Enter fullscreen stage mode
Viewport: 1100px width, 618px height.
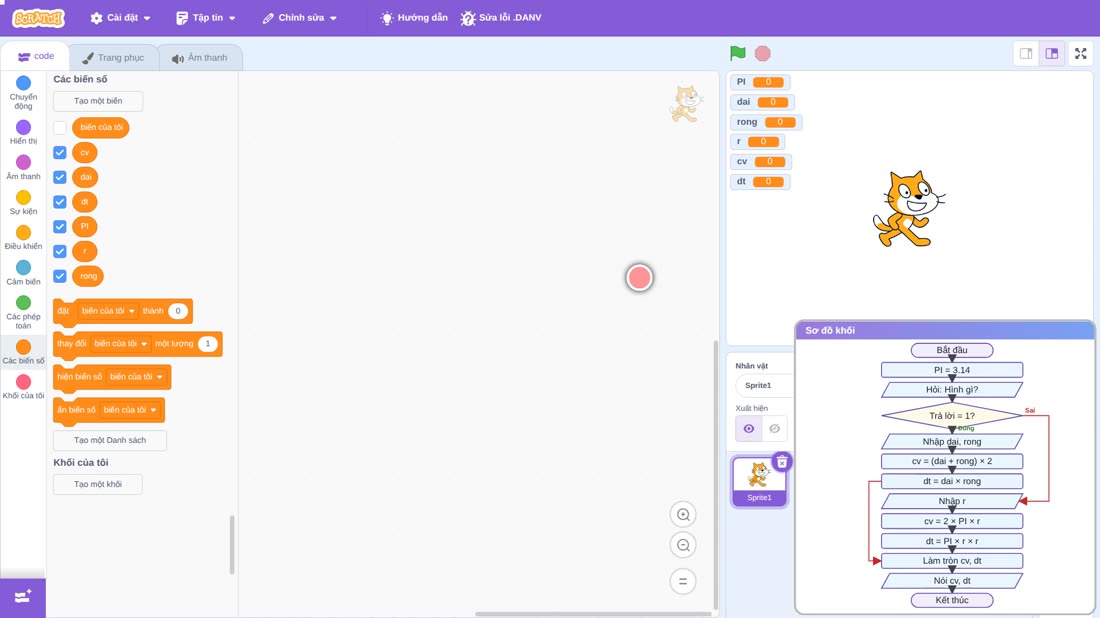1080,53
